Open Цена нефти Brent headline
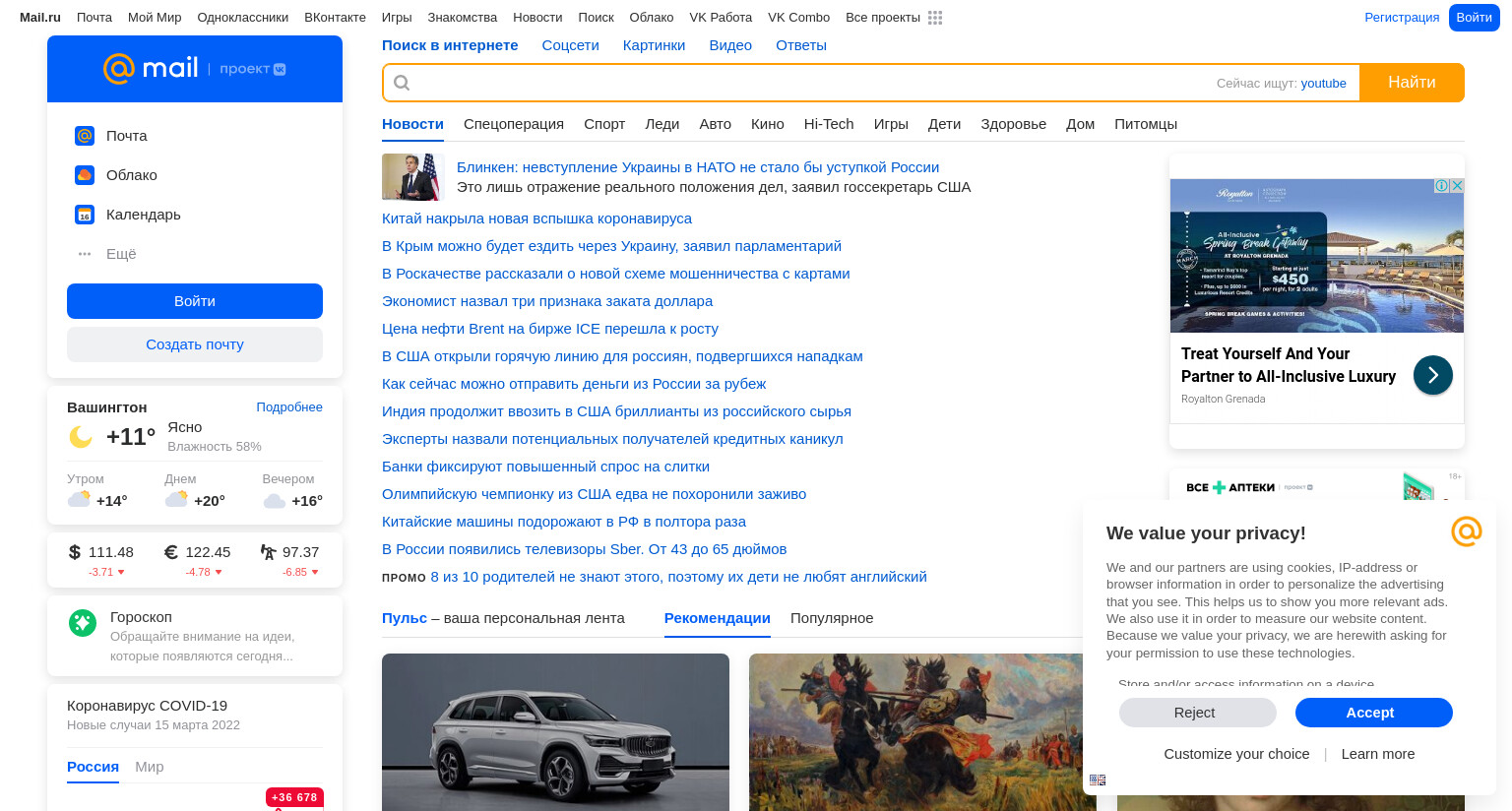Viewport: 1512px width, 811px height. pyautogui.click(x=550, y=329)
